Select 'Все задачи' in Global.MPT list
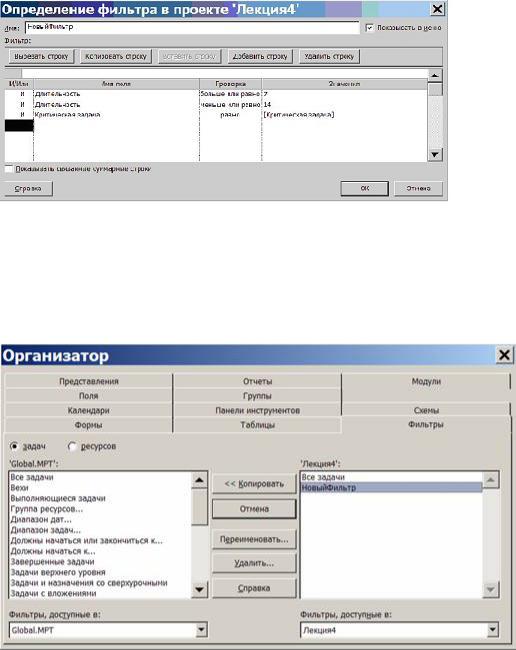The height and width of the screenshot is (650, 516). (x=100, y=478)
